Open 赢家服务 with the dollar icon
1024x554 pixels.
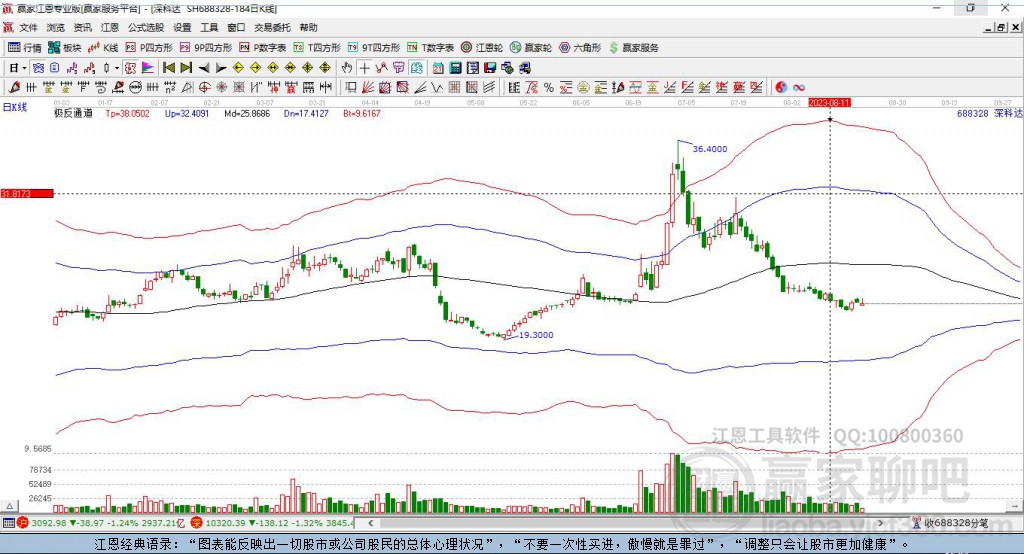click(x=633, y=48)
